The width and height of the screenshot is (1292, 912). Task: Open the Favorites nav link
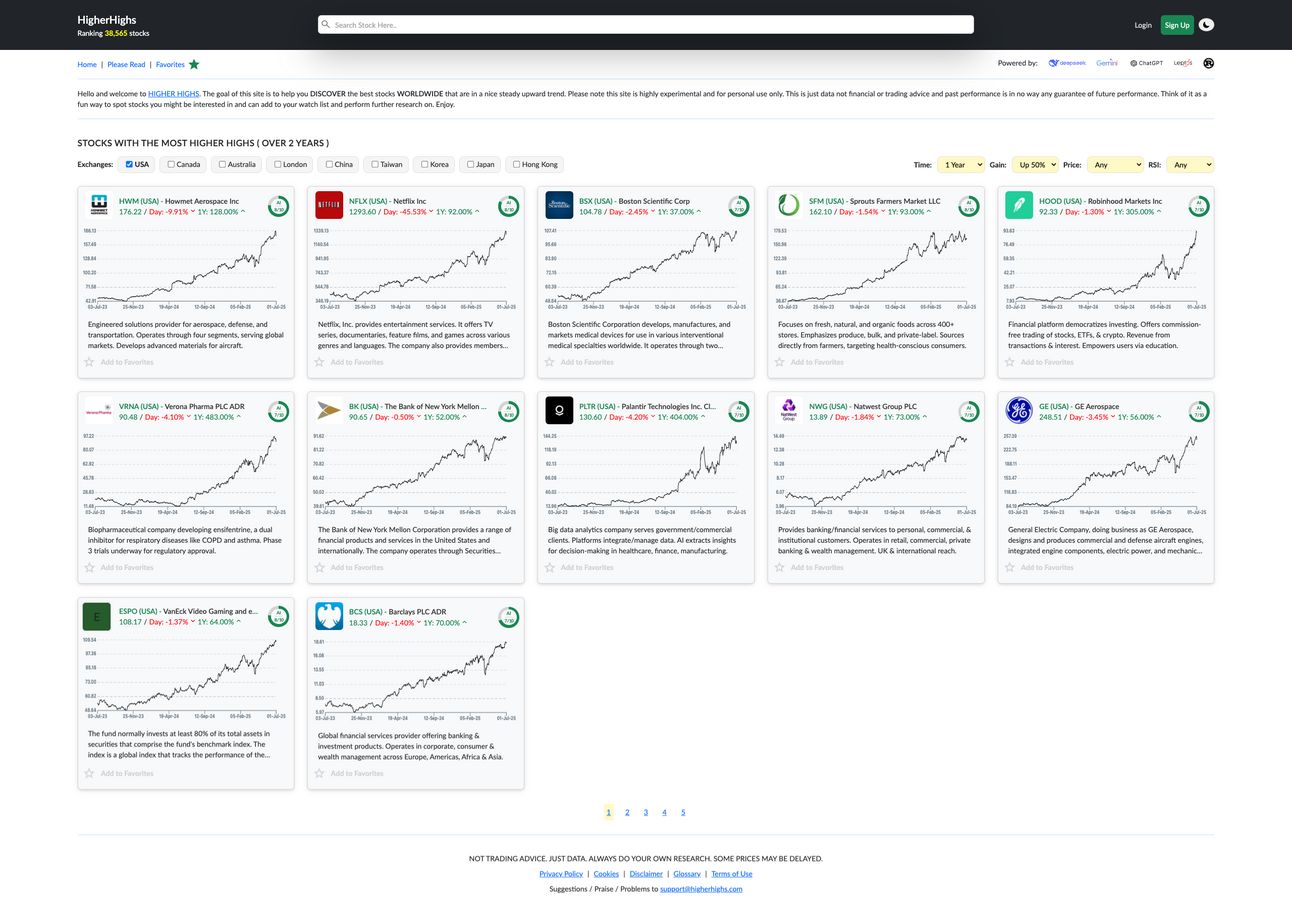tap(170, 64)
